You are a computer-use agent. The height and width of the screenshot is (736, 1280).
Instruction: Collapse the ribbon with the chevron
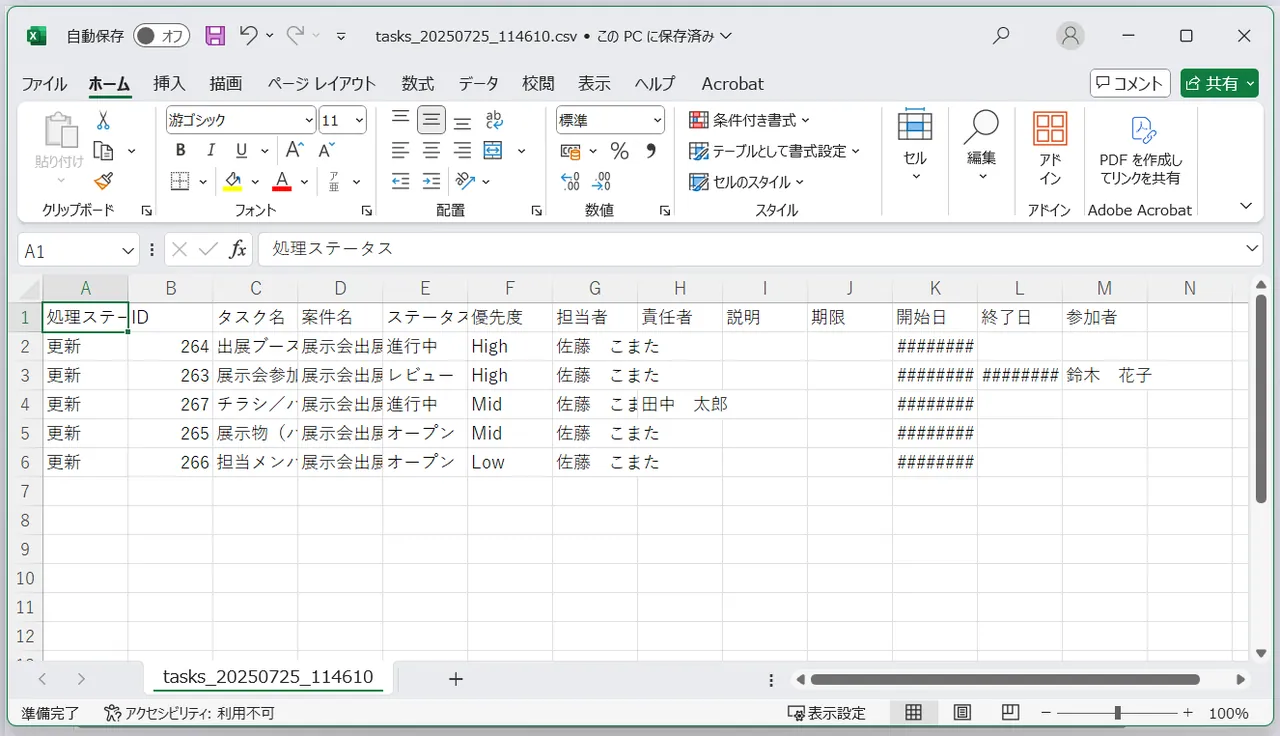pyautogui.click(x=1246, y=206)
